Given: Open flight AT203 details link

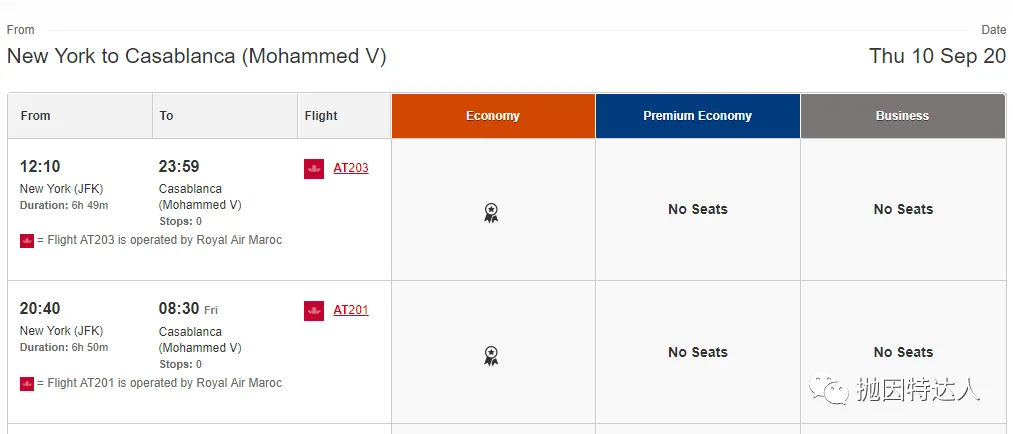Looking at the screenshot, I should tap(351, 168).
